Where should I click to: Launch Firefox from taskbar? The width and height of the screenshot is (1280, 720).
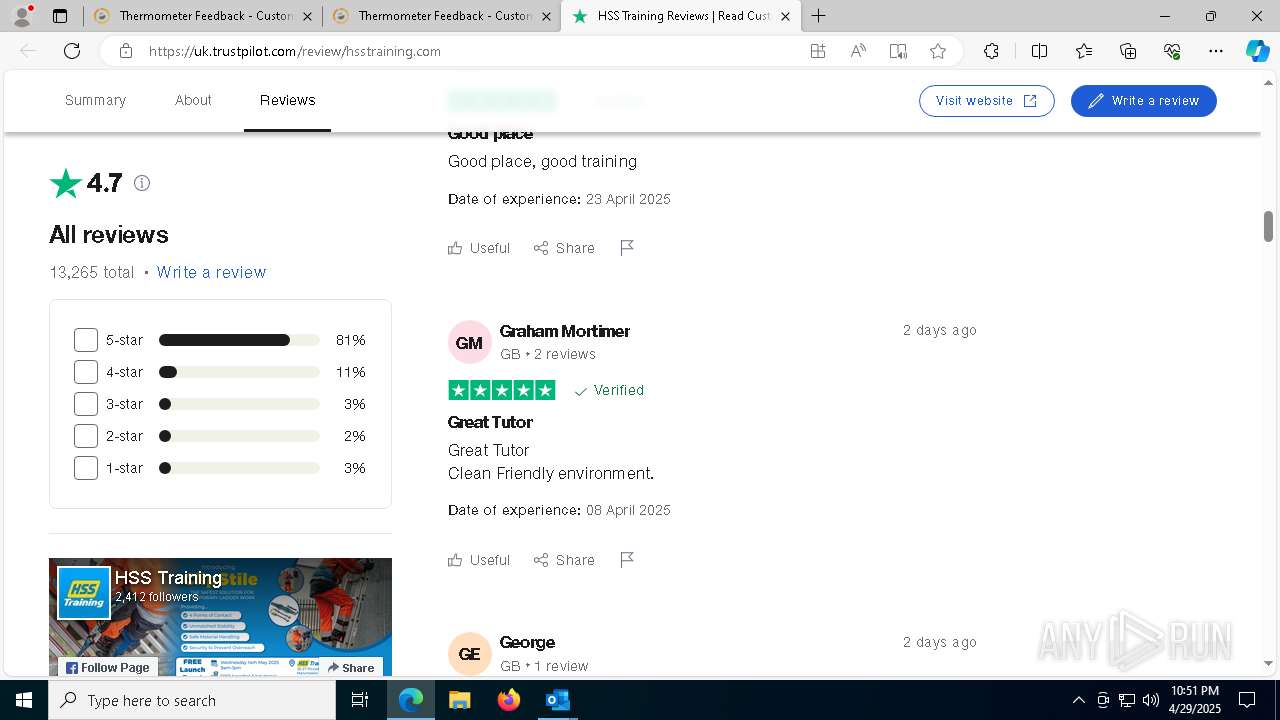pos(508,700)
